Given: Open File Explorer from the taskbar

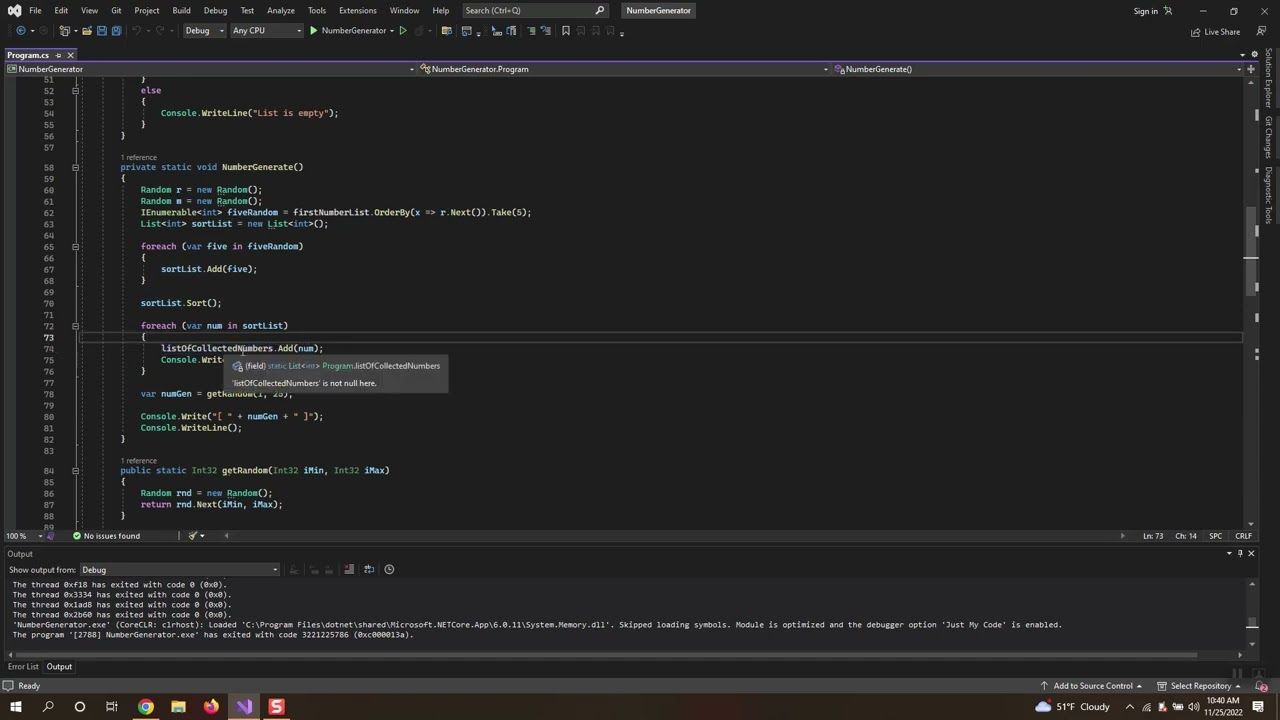Looking at the screenshot, I should [178, 707].
